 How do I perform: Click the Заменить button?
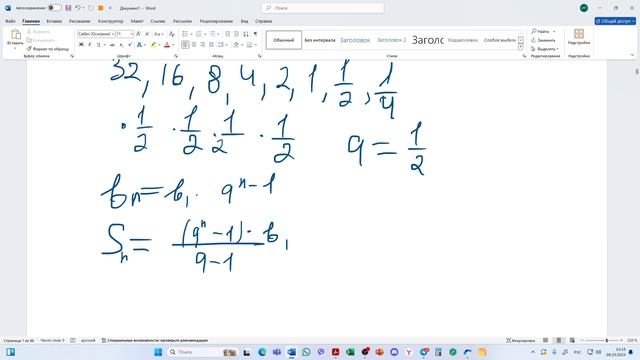543,40
